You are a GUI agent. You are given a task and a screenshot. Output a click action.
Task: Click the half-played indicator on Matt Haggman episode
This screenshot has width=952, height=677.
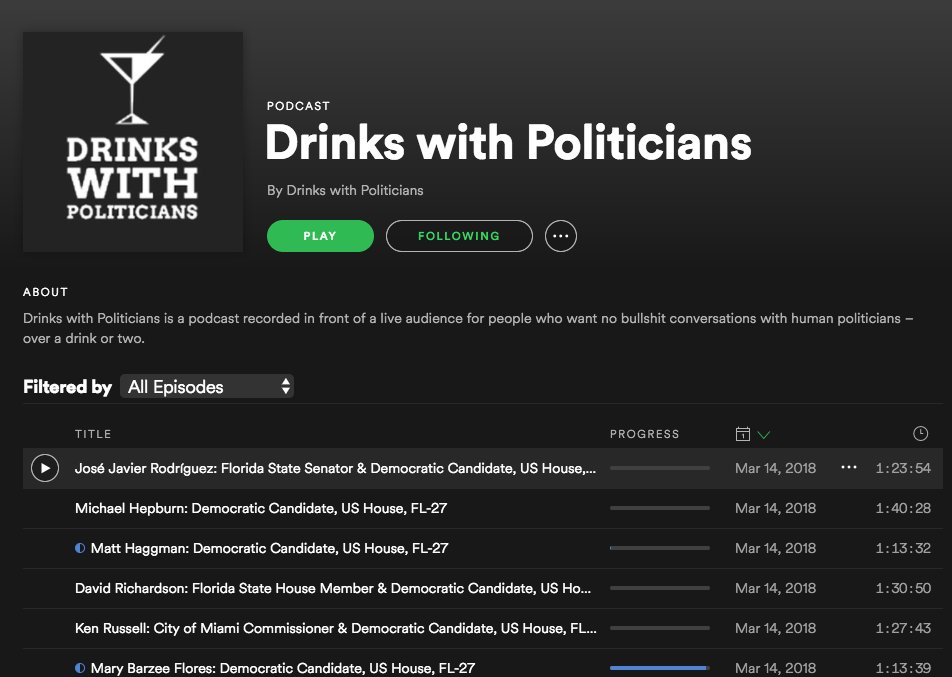tap(80, 548)
